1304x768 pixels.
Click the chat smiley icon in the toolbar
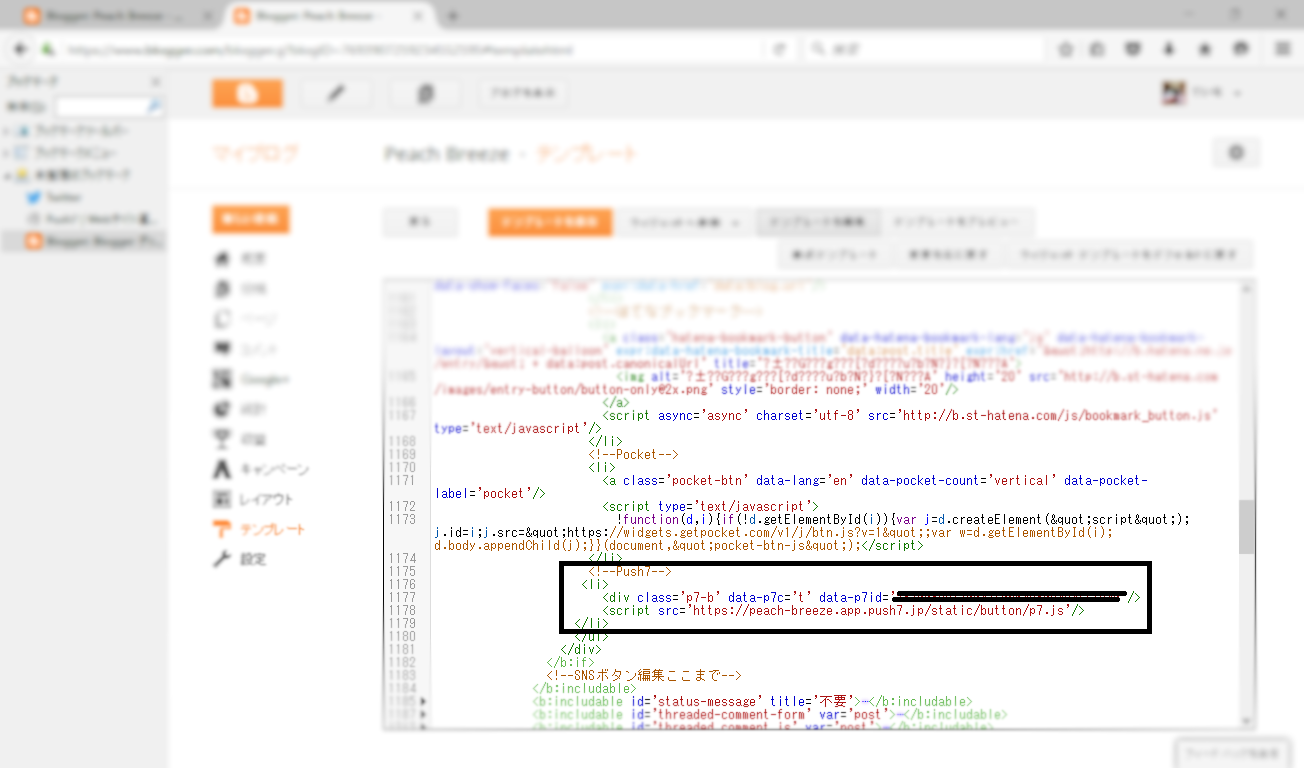(x=1241, y=49)
